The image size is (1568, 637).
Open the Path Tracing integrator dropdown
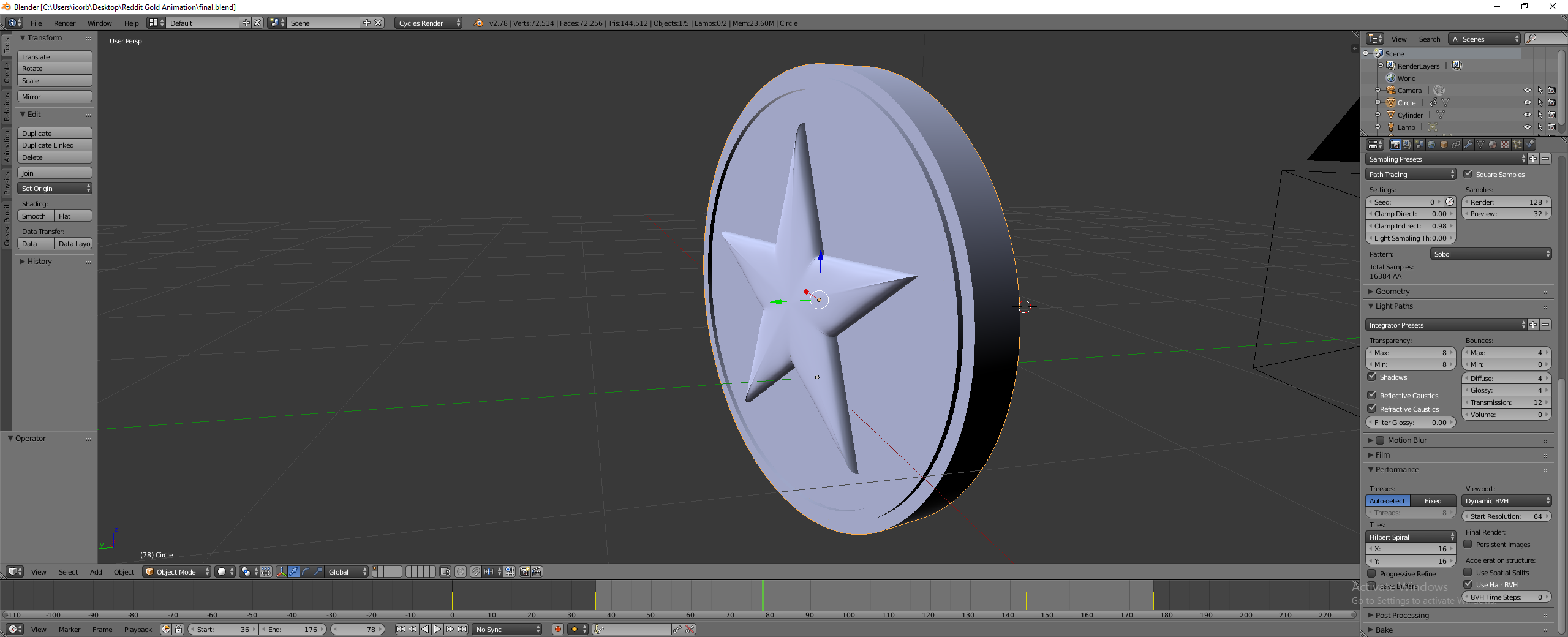(x=1411, y=175)
